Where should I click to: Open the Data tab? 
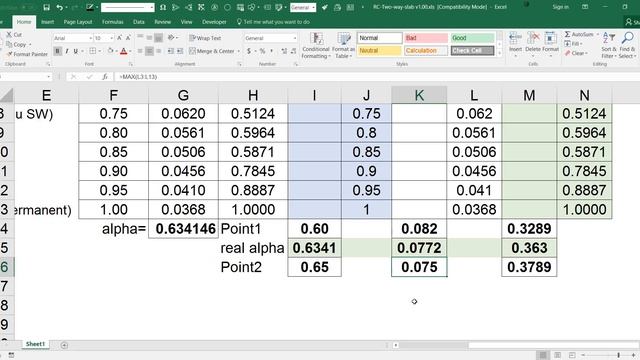[x=139, y=22]
